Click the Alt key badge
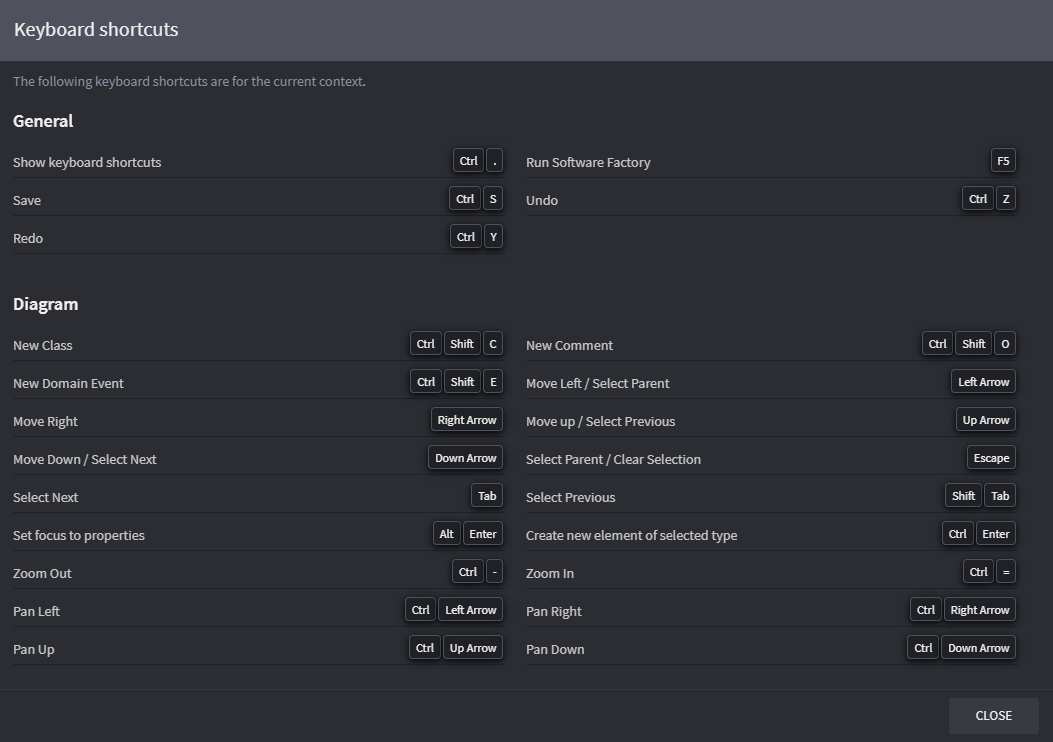This screenshot has width=1053, height=742. [446, 534]
